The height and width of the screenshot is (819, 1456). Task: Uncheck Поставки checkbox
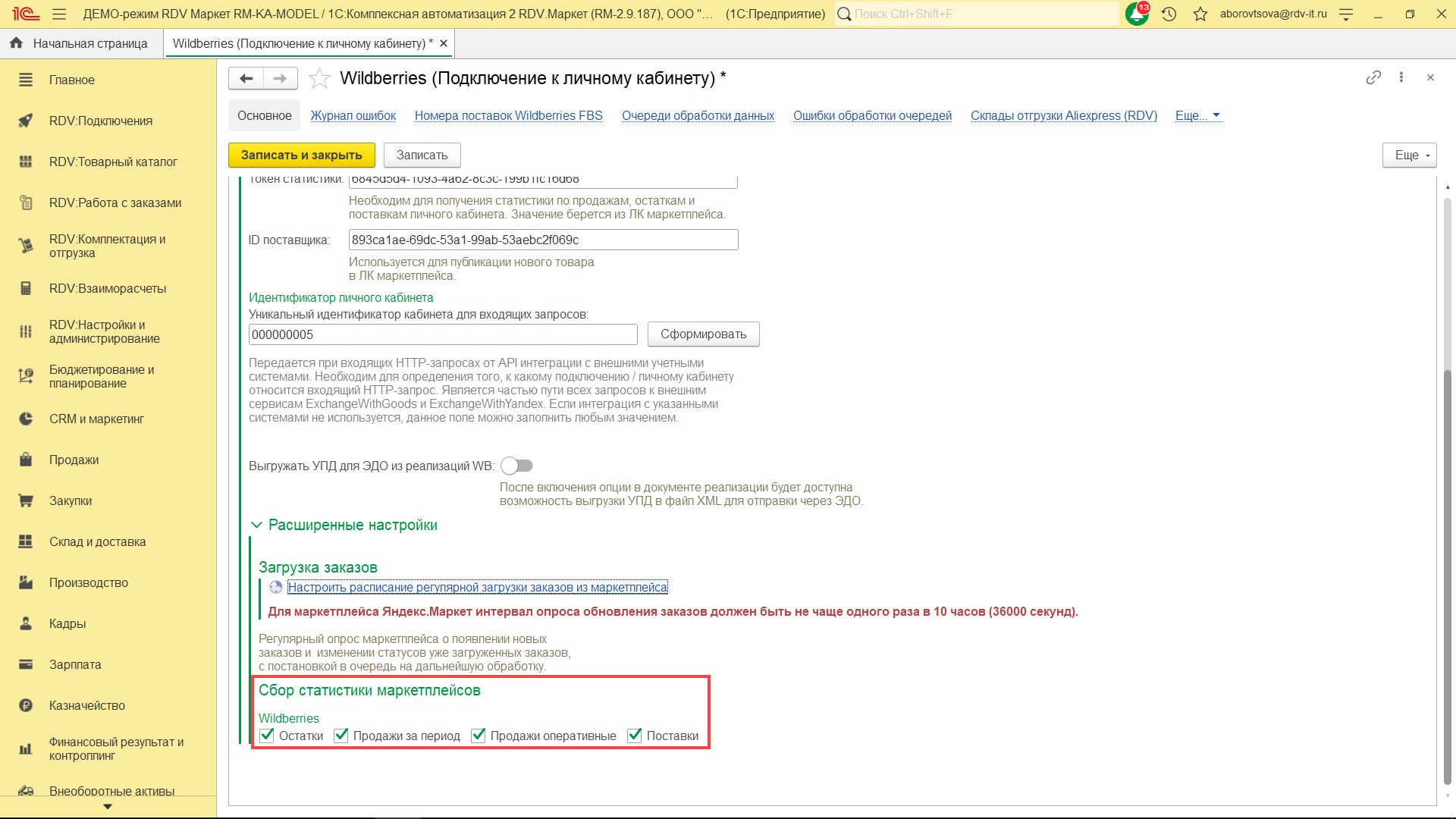click(x=635, y=736)
